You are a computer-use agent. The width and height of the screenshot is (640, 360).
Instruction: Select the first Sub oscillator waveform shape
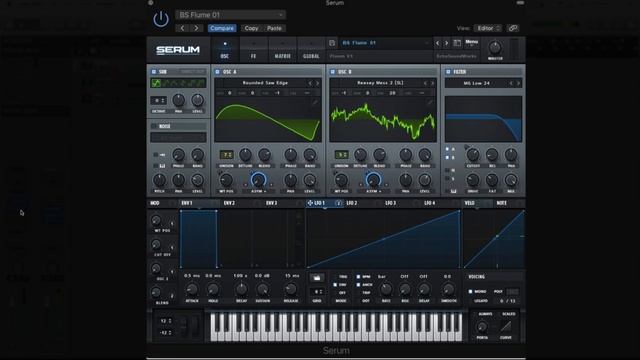pyautogui.click(x=156, y=83)
